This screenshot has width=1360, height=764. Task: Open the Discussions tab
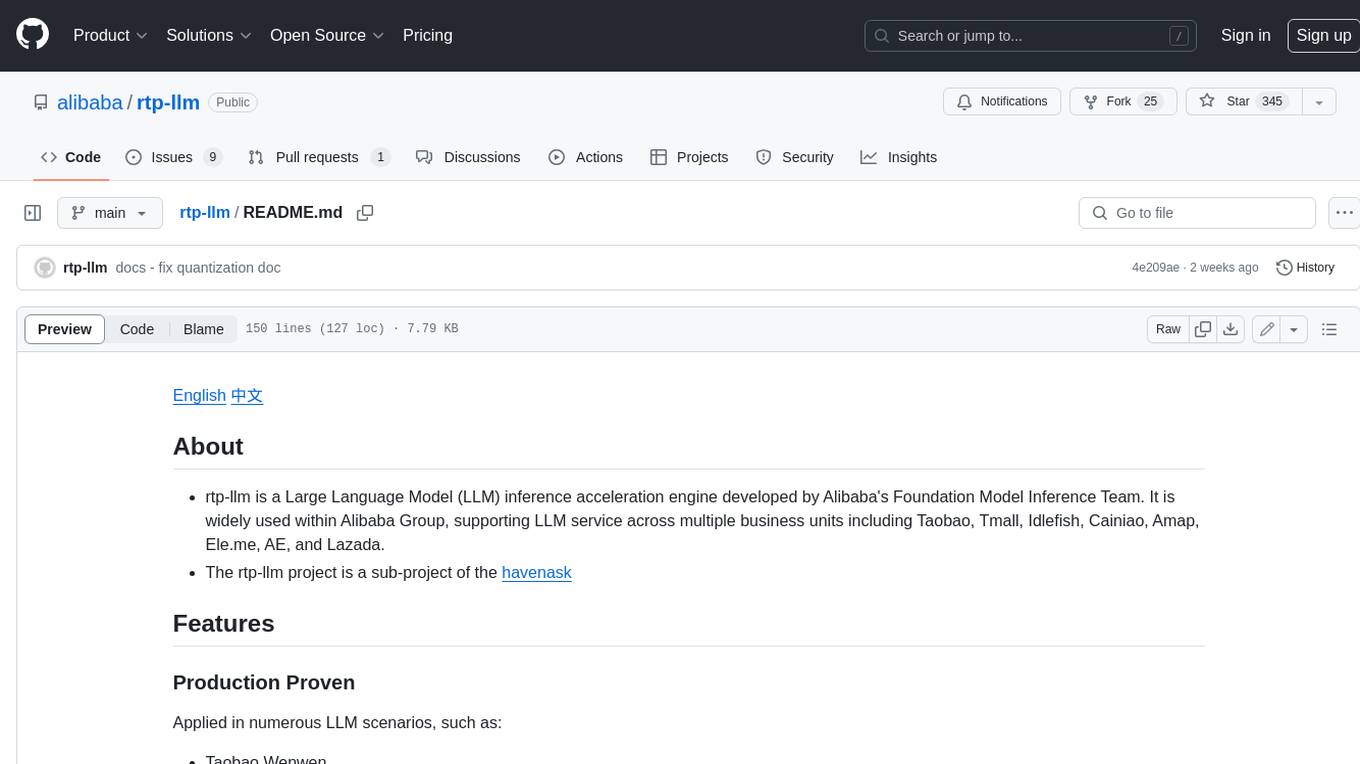pos(468,157)
